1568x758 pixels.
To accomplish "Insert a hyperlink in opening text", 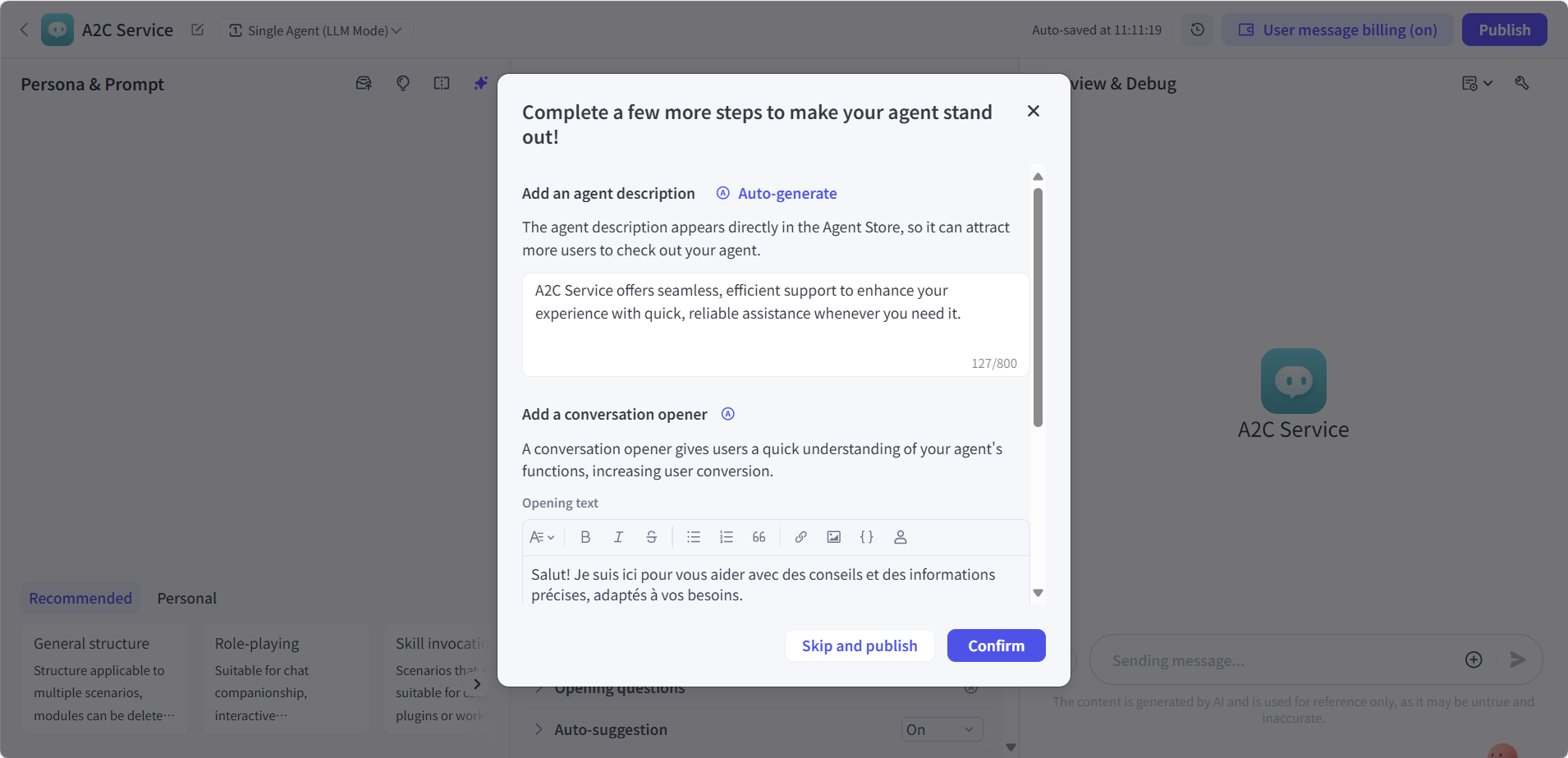I will (801, 537).
